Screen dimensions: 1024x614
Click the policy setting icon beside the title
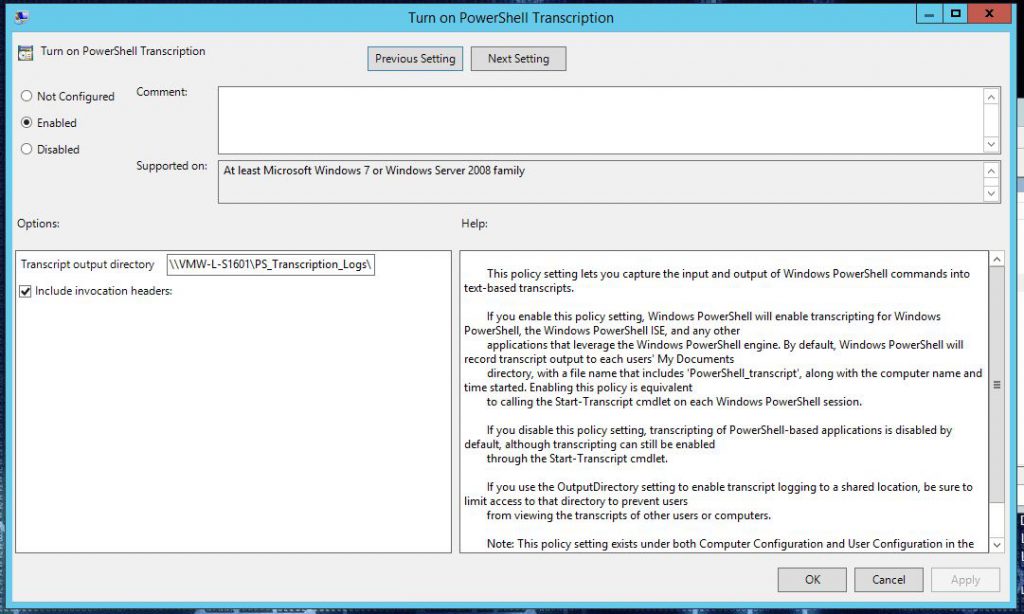pos(24,50)
